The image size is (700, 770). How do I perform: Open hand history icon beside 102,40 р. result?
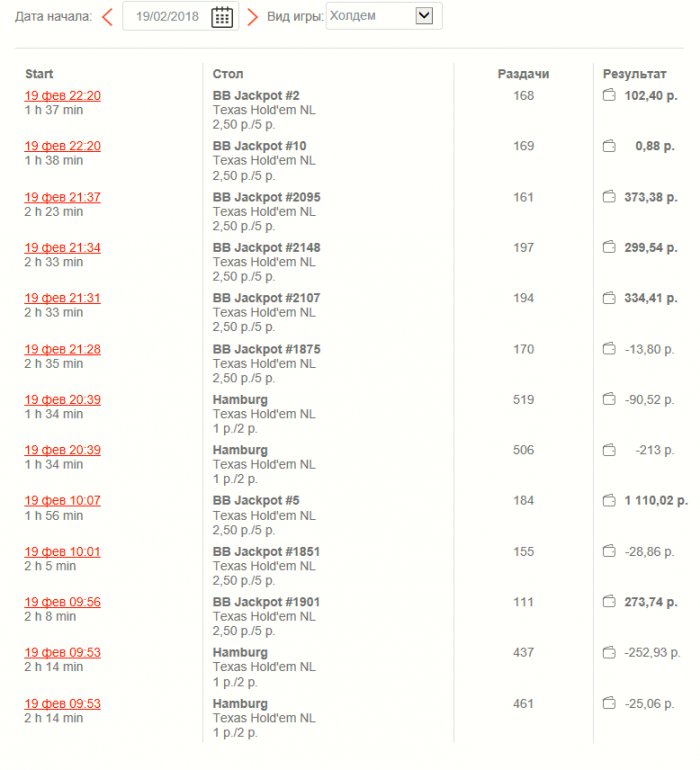608,96
